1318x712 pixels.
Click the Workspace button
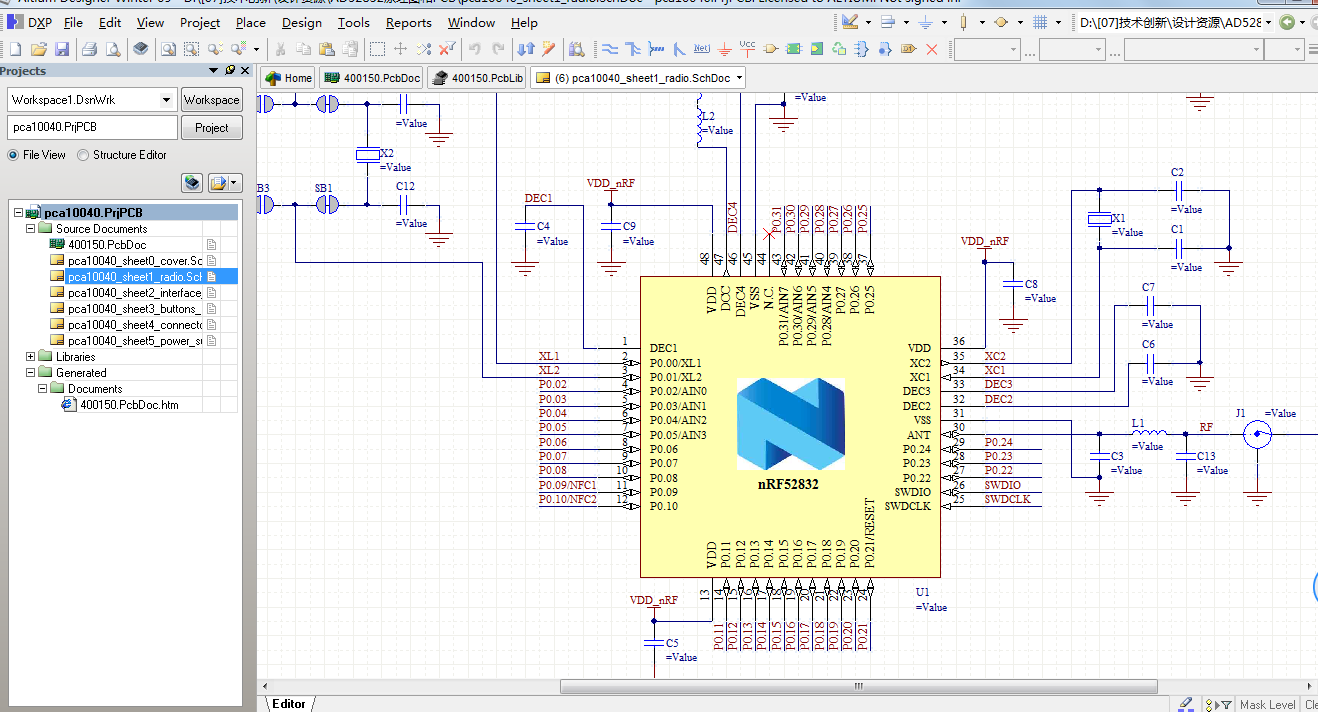pos(211,100)
